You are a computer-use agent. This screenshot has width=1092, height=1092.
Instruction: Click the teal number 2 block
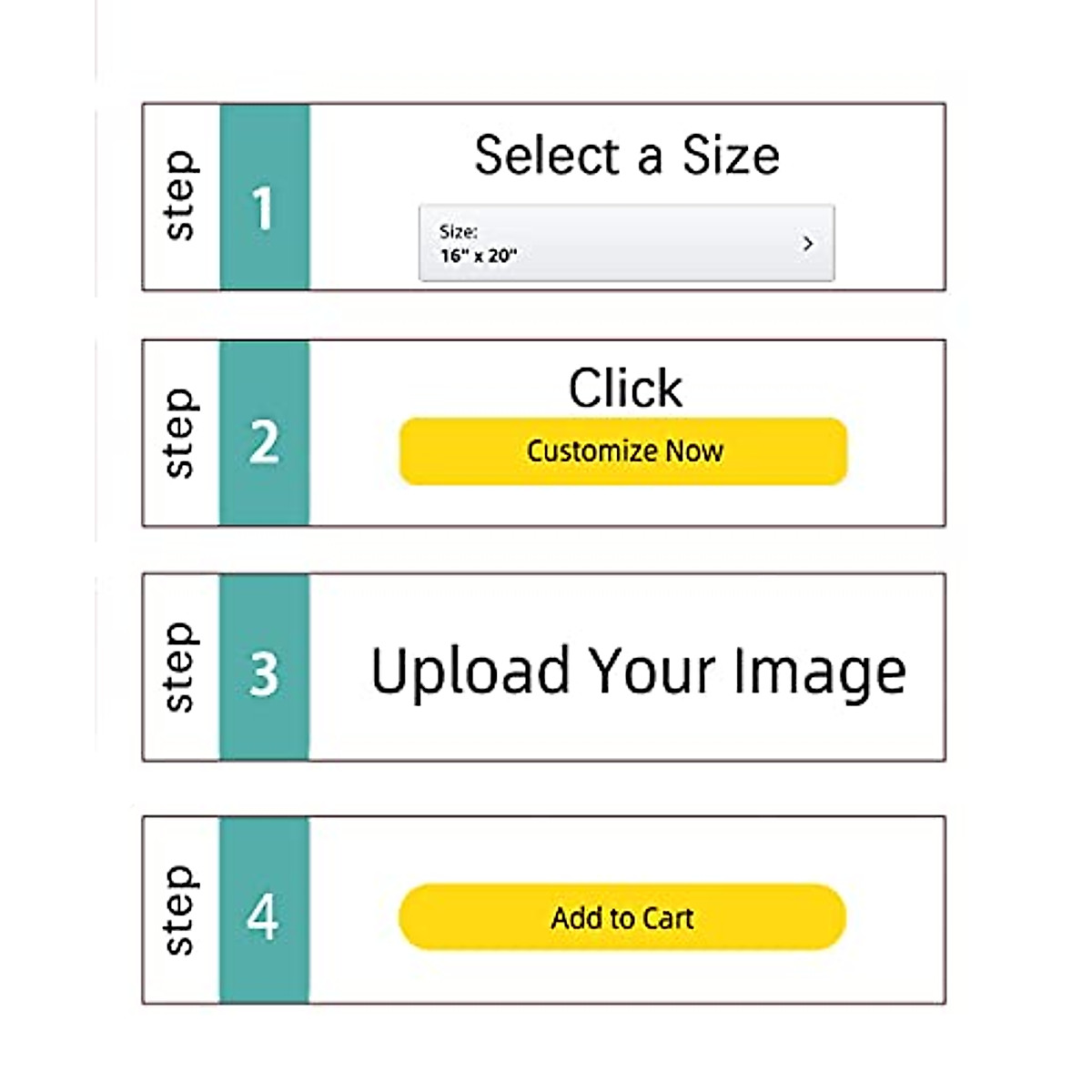tap(264, 433)
